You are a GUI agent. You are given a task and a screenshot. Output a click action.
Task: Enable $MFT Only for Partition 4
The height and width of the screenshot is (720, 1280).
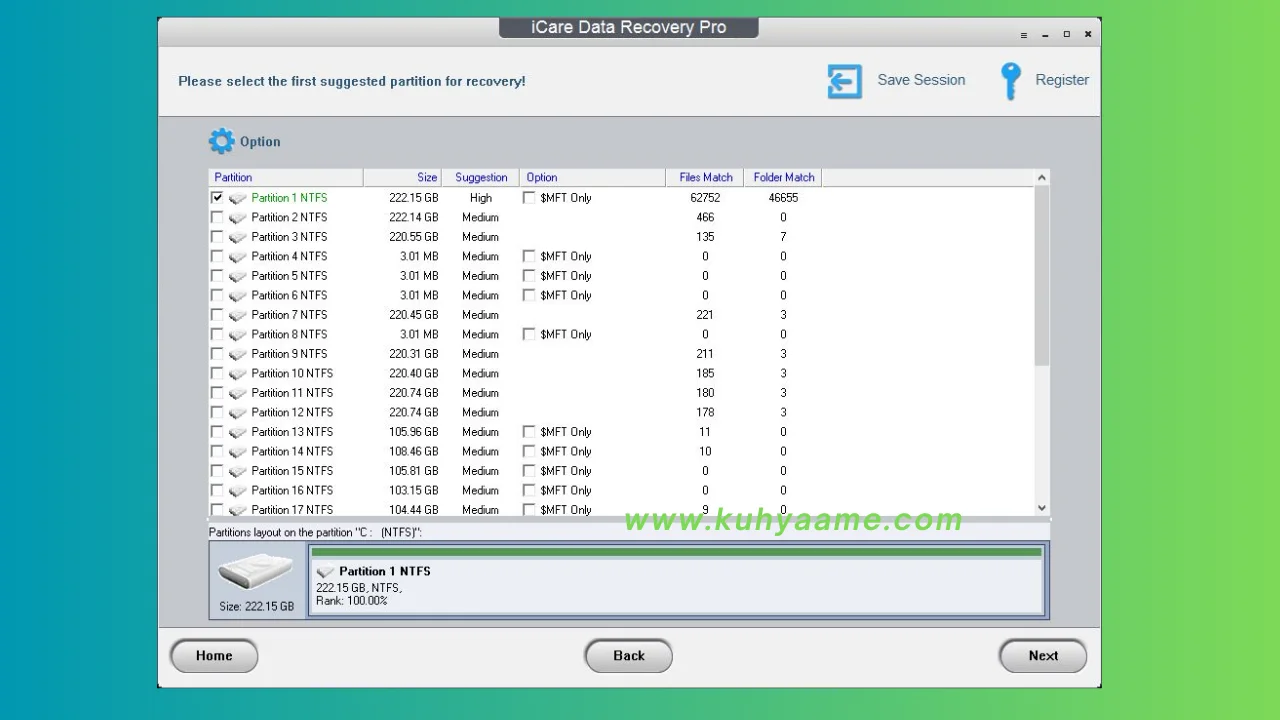pos(529,256)
